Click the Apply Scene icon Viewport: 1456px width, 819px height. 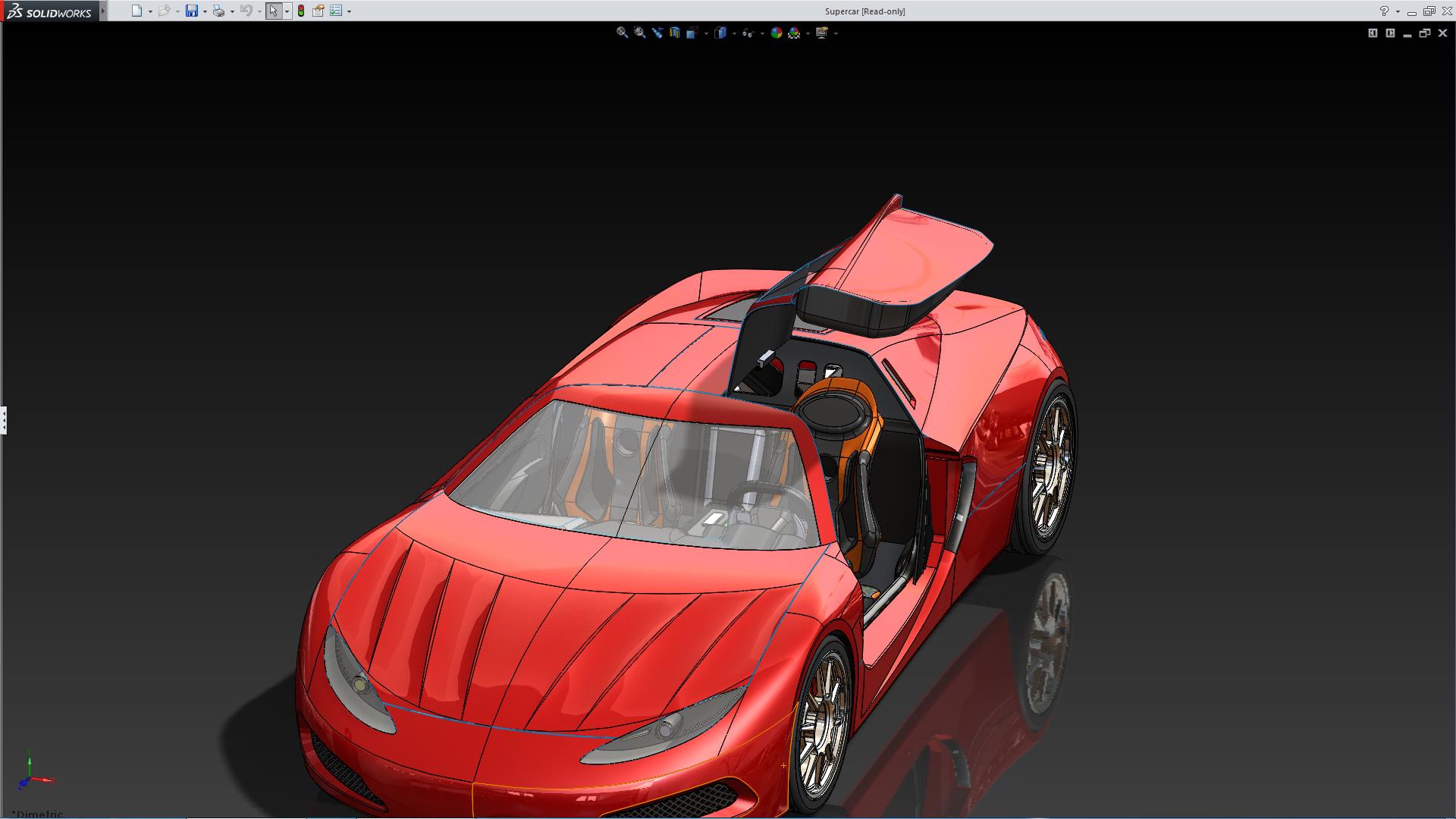point(794,33)
